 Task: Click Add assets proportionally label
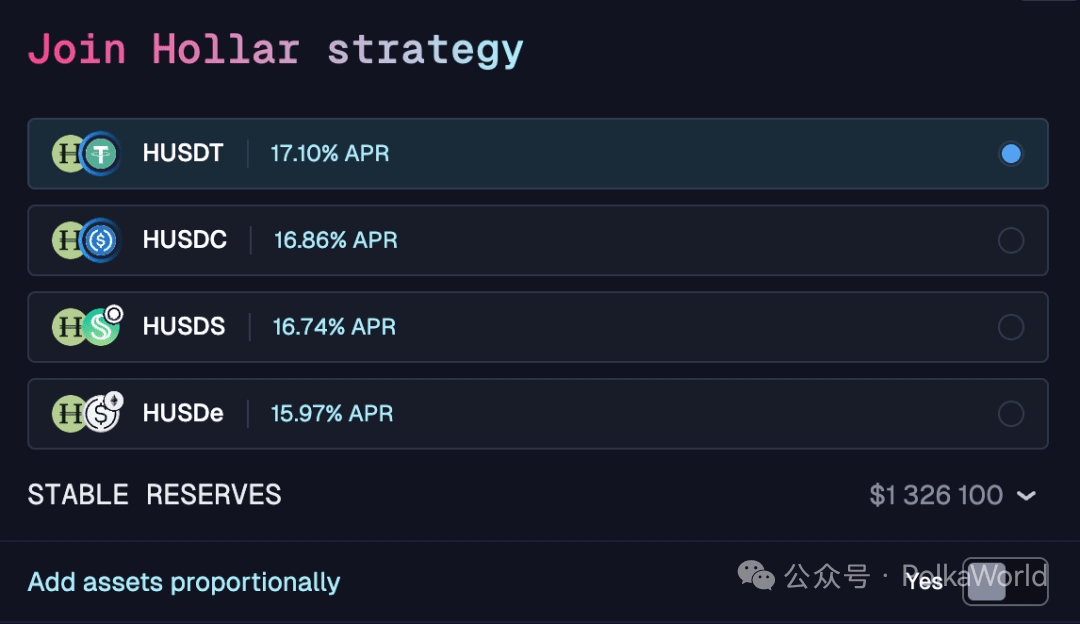[x=184, y=582]
